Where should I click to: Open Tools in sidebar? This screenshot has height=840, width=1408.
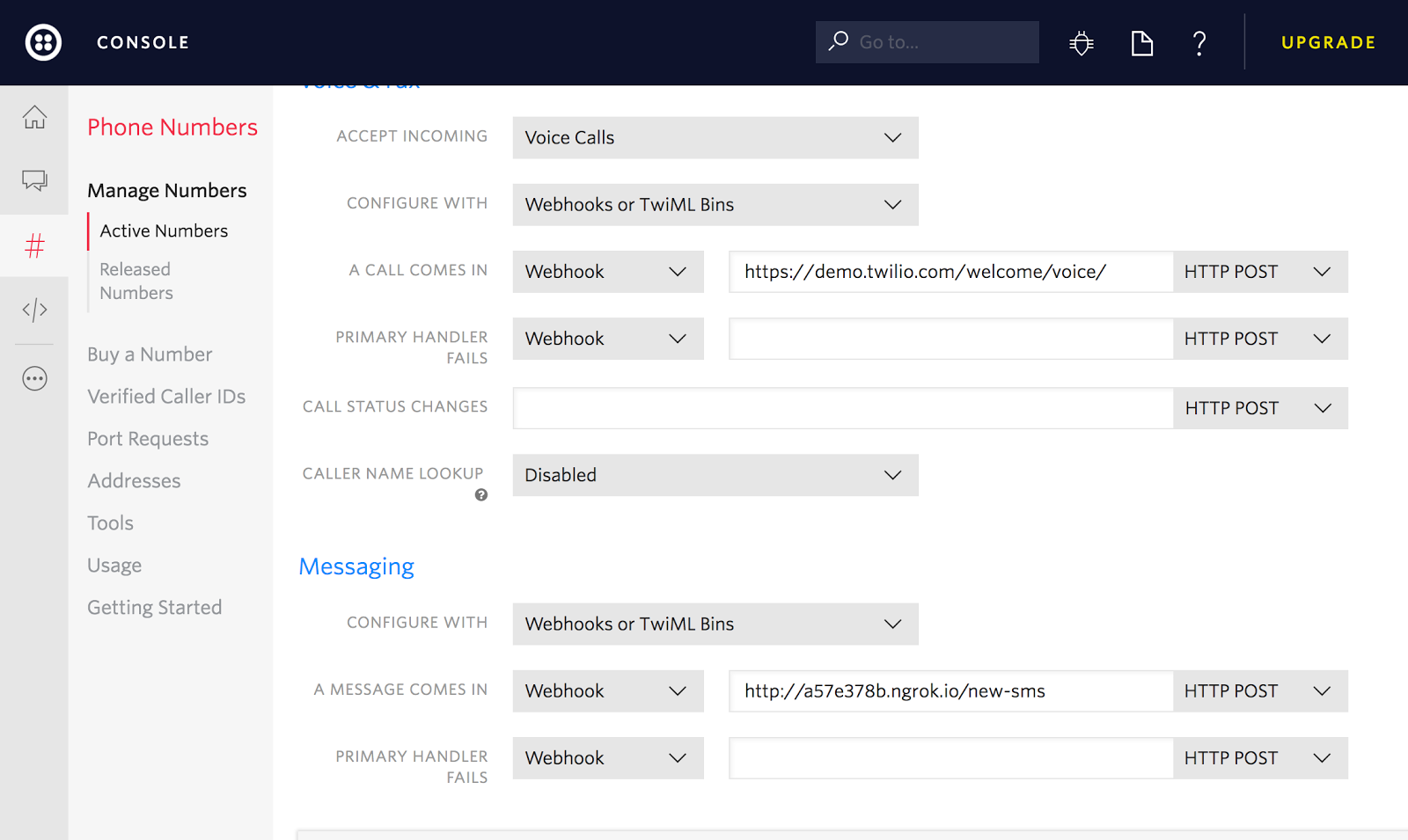coord(110,523)
